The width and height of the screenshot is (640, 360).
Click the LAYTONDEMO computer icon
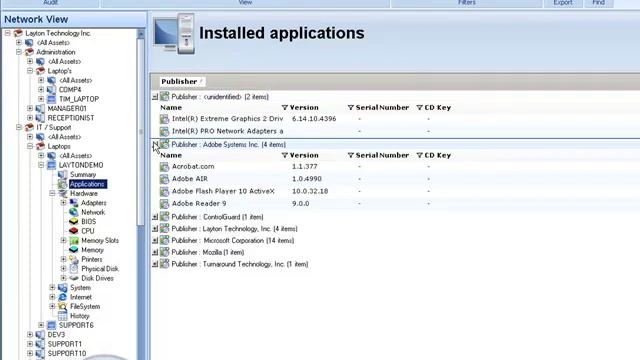point(51,165)
